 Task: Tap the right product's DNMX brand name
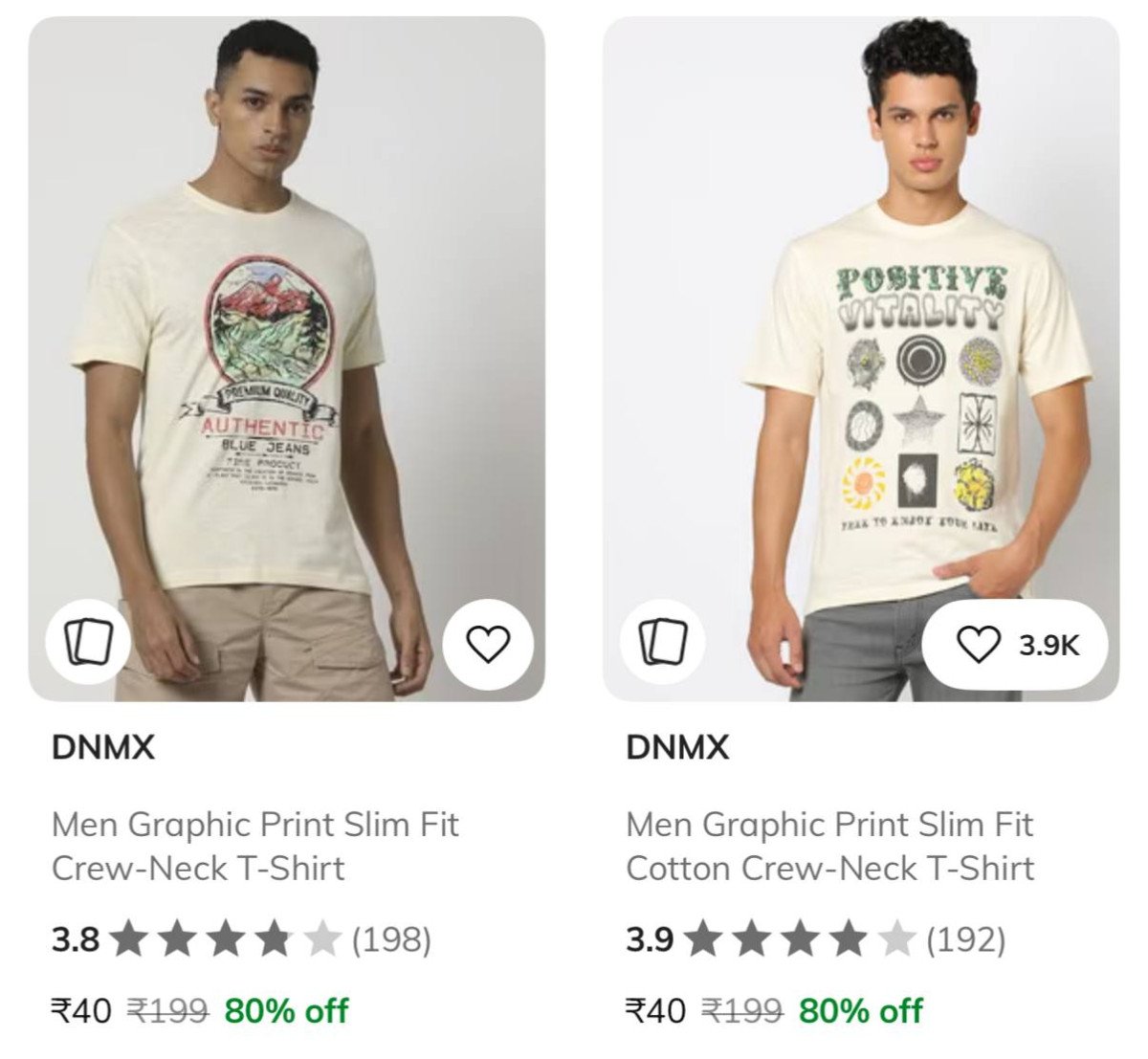click(x=677, y=747)
